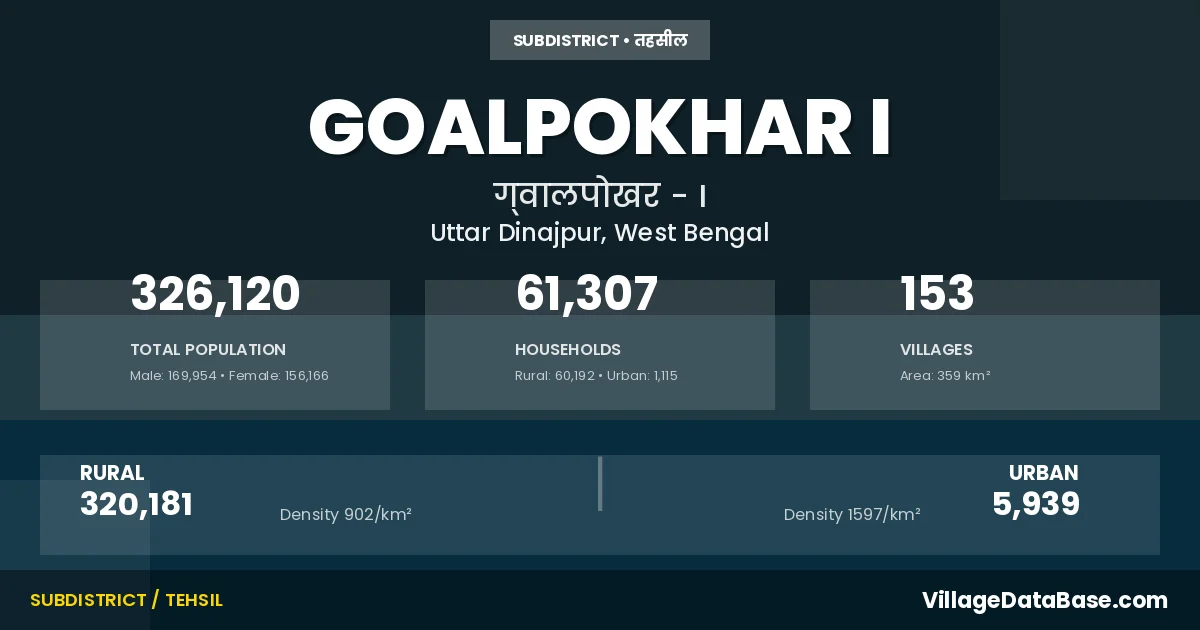Click the Area: 359 km² text

coord(945,376)
